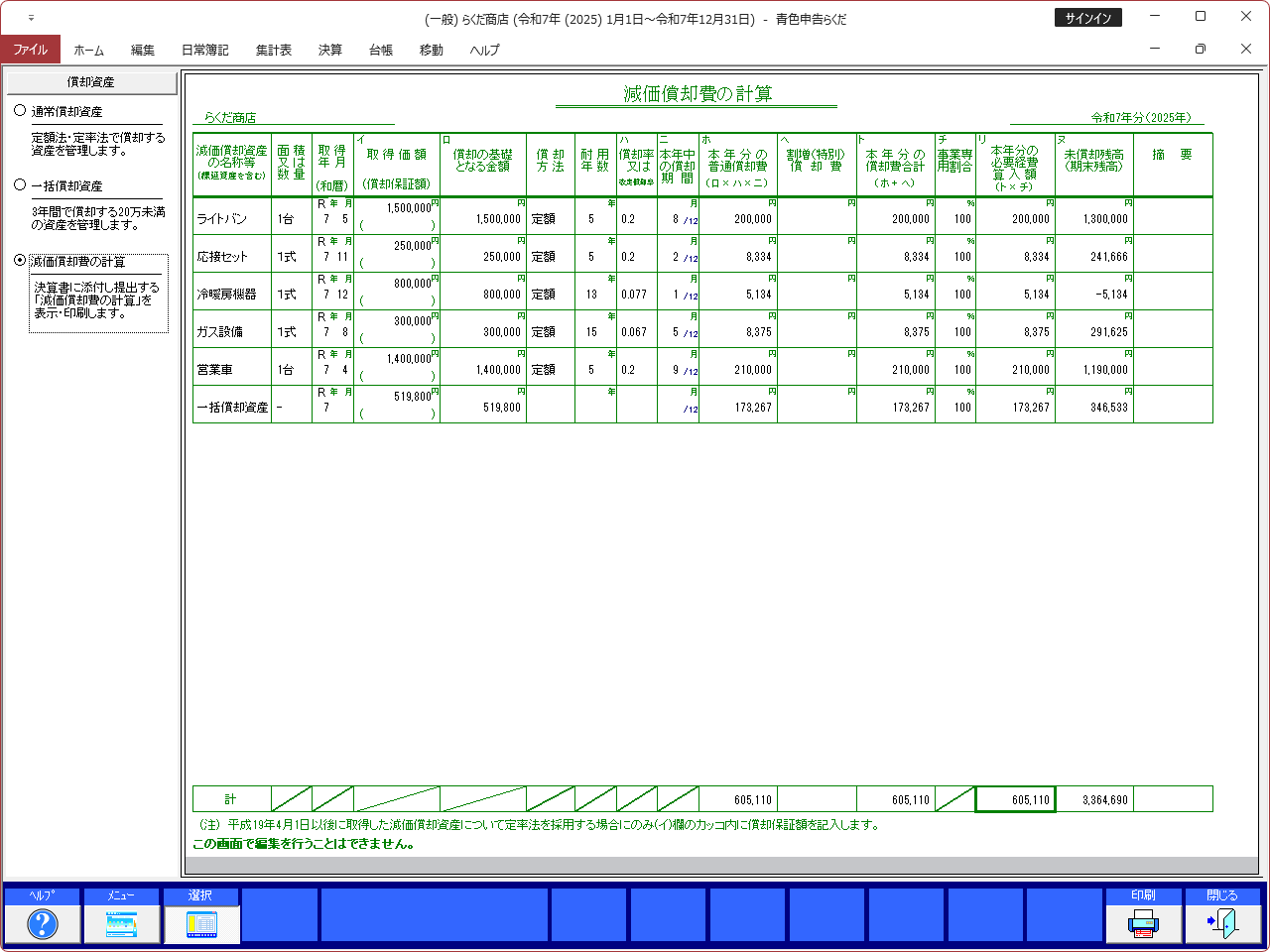The width and height of the screenshot is (1270, 952).
Task: Select the 通常償却資産 radio button
Action: tap(20, 111)
